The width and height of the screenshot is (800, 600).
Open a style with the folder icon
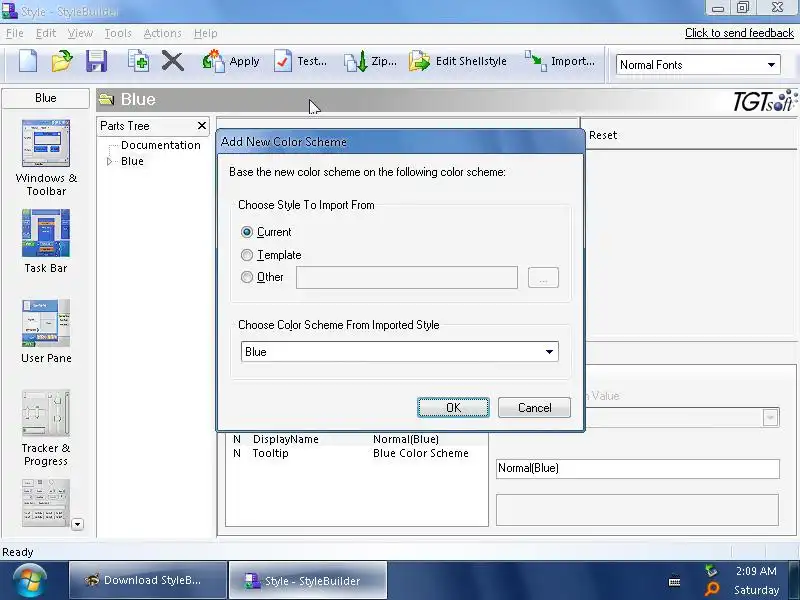tap(62, 61)
